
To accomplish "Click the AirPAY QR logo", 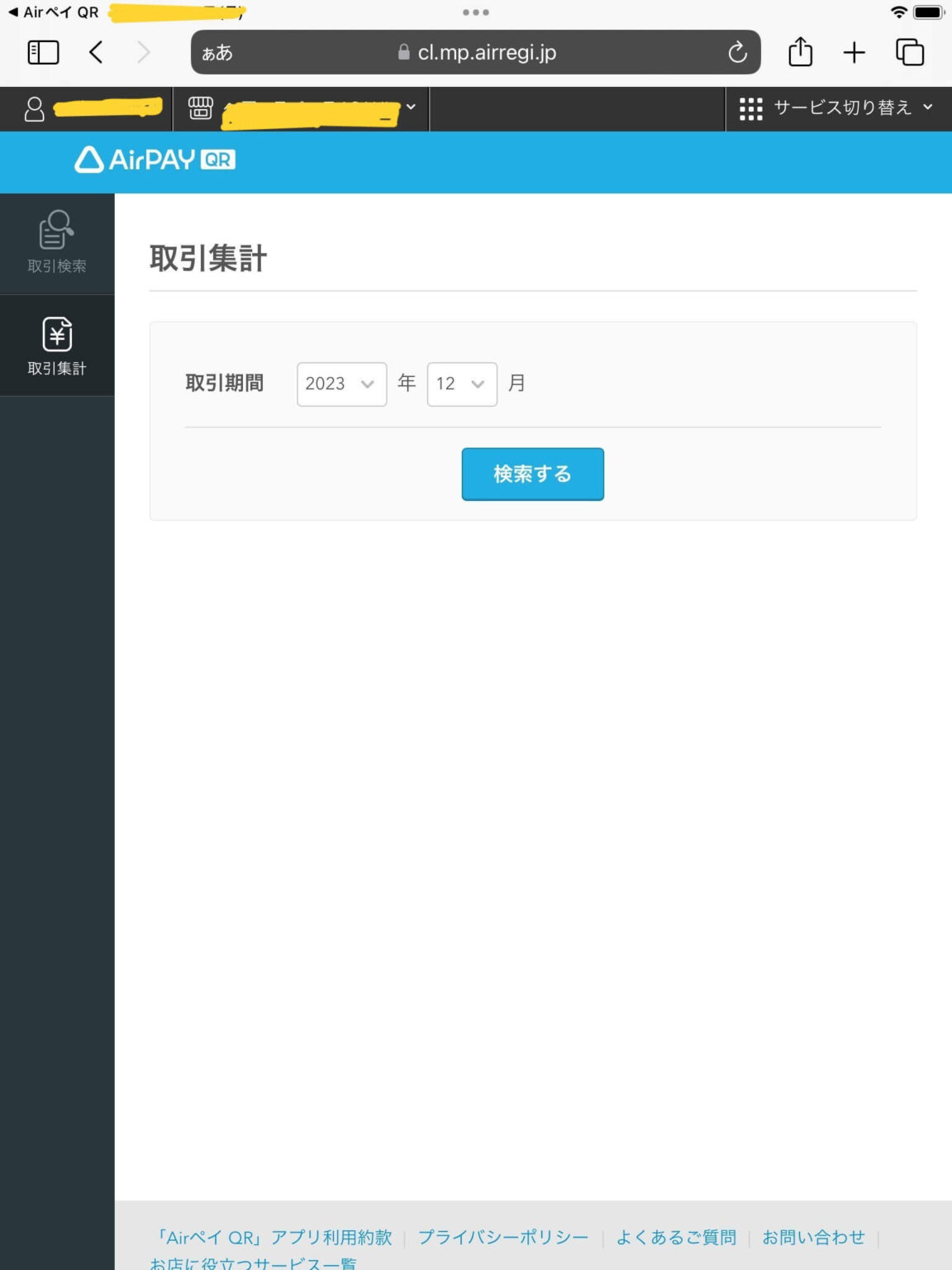I will (152, 160).
